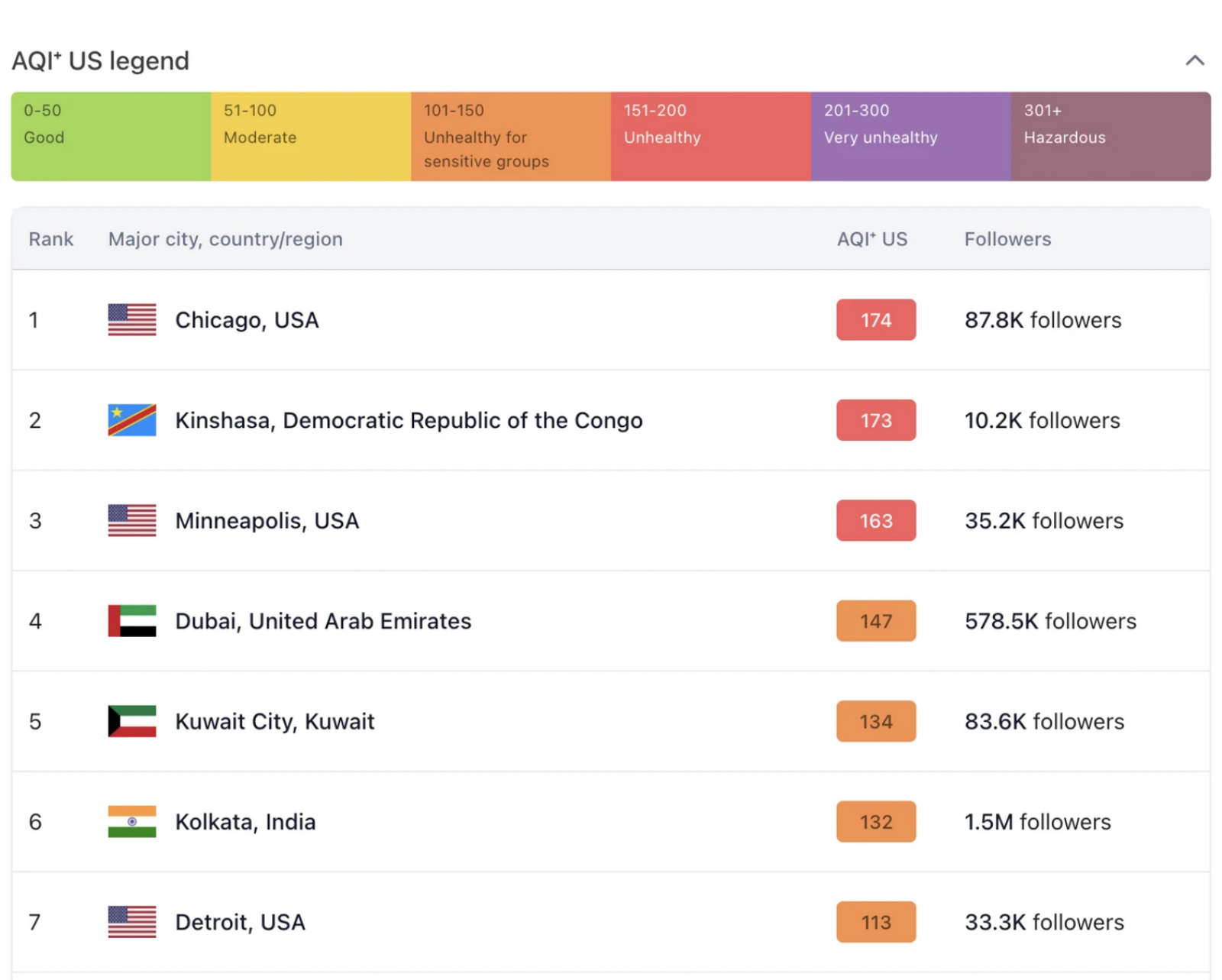Select the USA flag beside Minneapolis
1222x980 pixels.
point(131,520)
